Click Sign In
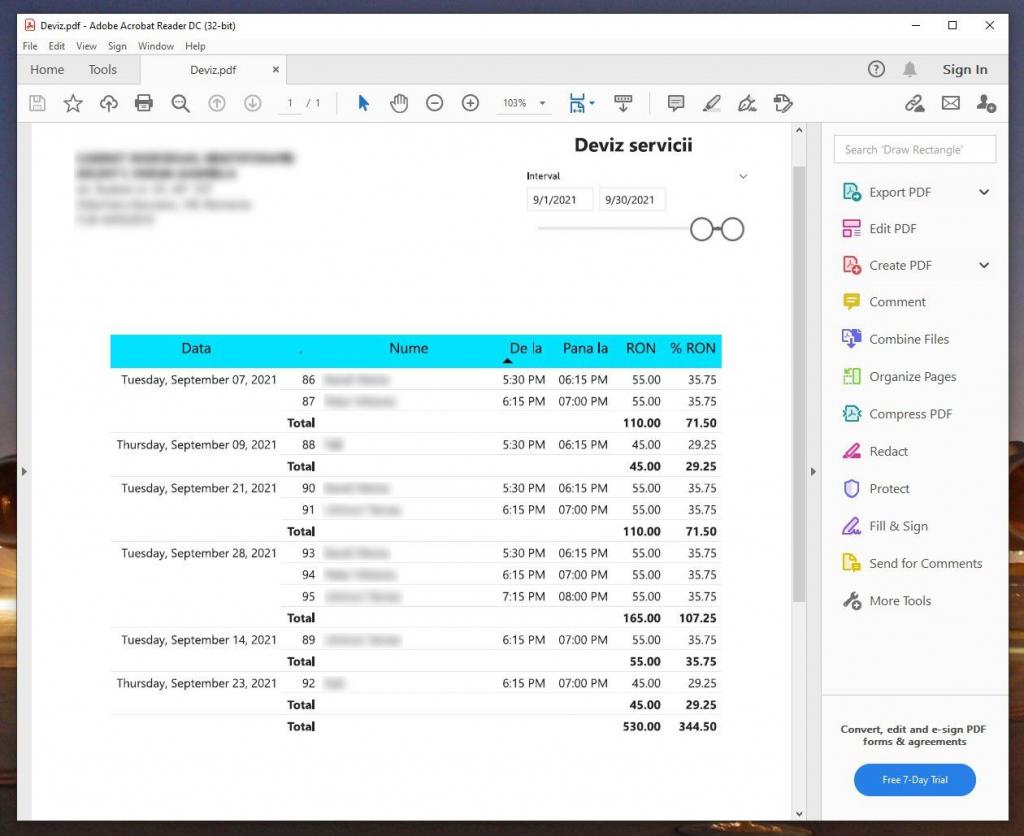The height and width of the screenshot is (836, 1024). click(964, 69)
